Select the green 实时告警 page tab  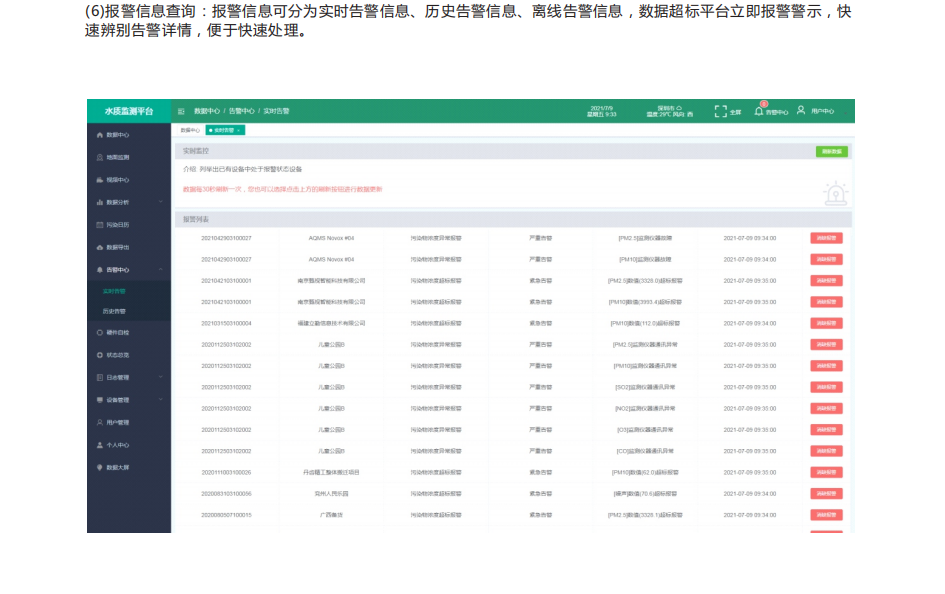tap(225, 131)
